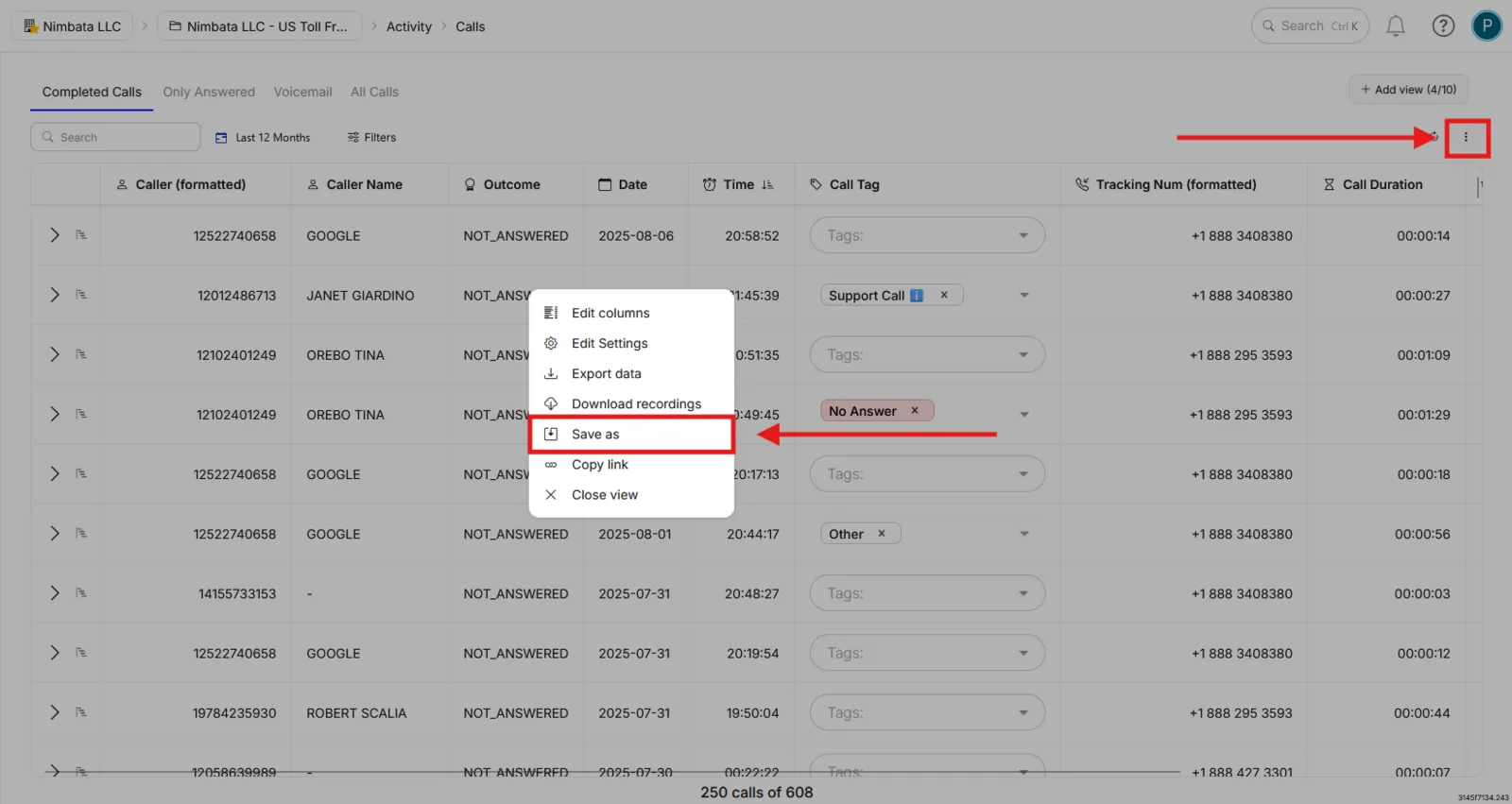Screen dimensions: 1512x804
Task: Click the Nimbata LLC workspace icon
Action: pyautogui.click(x=31, y=26)
